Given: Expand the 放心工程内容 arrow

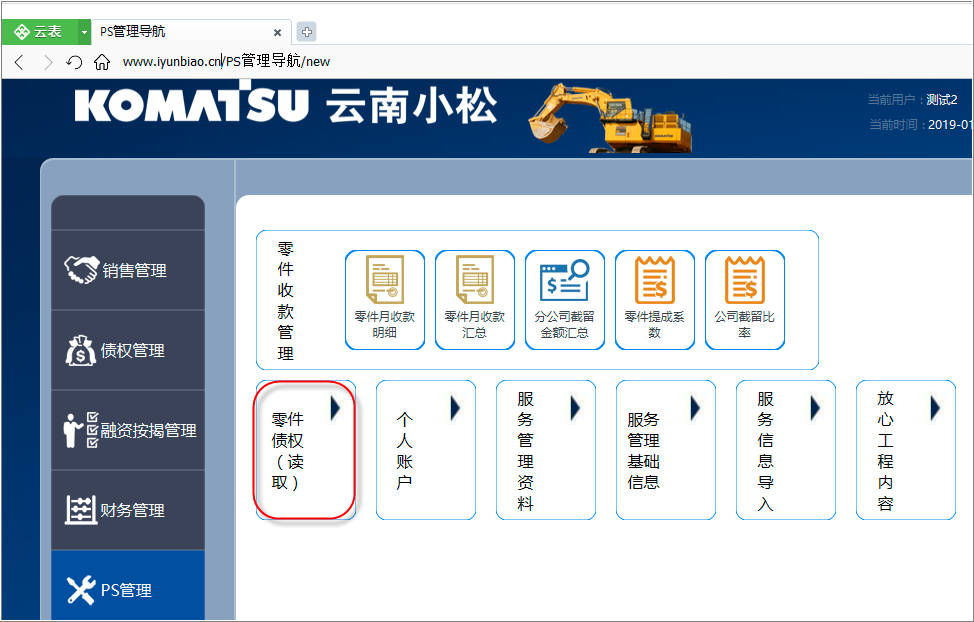Looking at the screenshot, I should [x=935, y=408].
